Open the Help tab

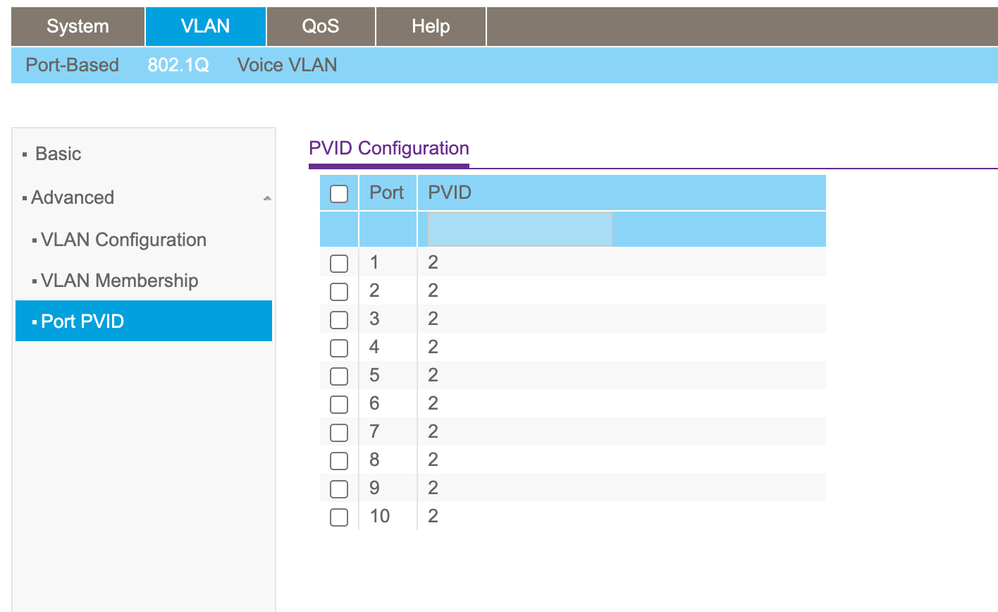430,27
